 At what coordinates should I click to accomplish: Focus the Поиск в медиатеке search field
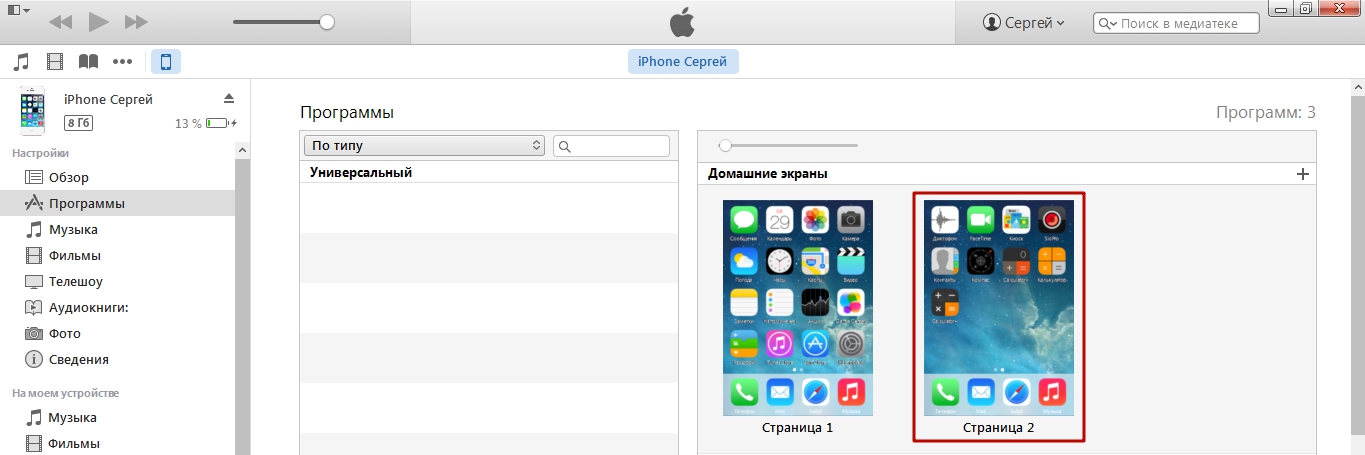(x=1176, y=23)
